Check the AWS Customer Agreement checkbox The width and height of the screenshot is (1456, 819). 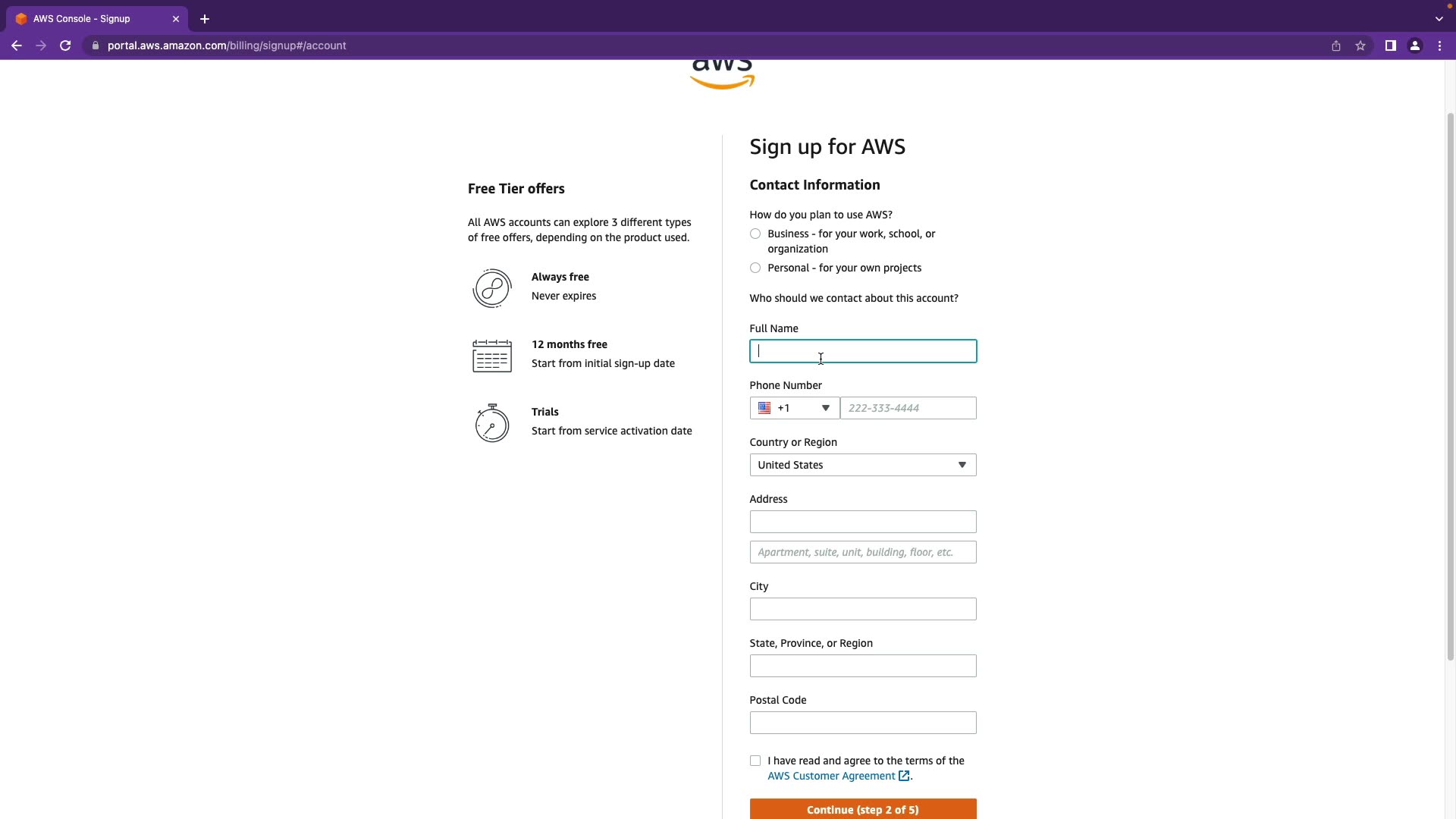click(755, 761)
